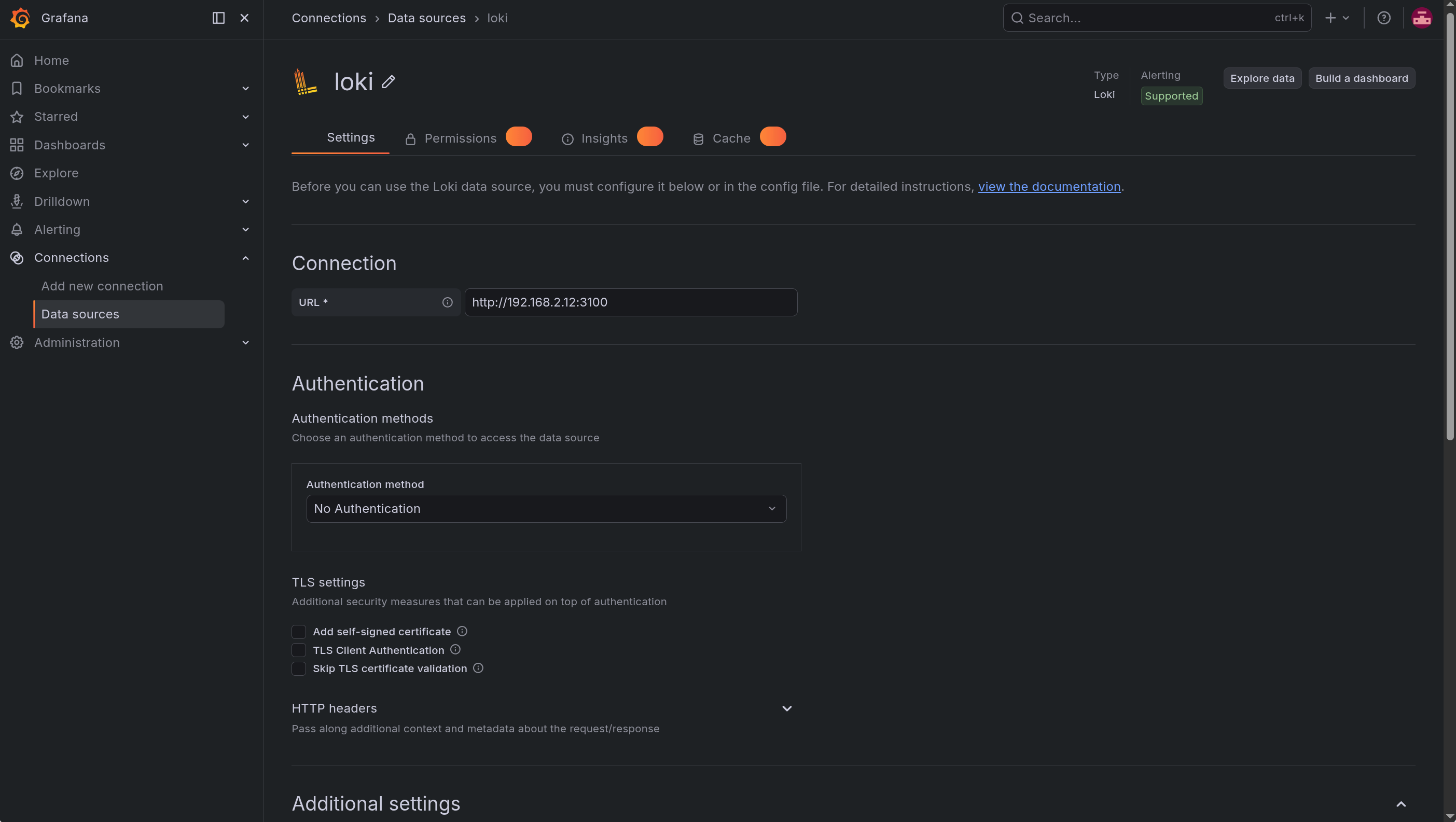Screen dimensions: 1456x822
Task: Enable Skip TLS certificate validation checkbox
Action: click(298, 669)
